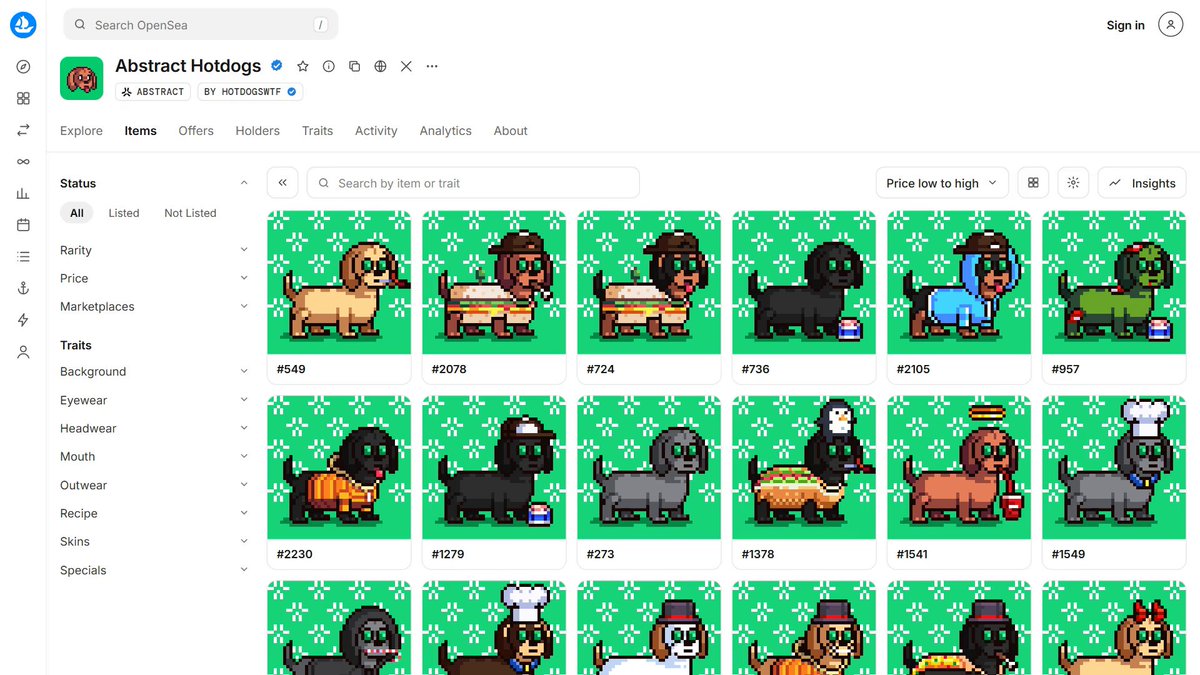This screenshot has width=1200, height=675.
Task: Open the hotdog #549 thumbnail
Action: 339,282
